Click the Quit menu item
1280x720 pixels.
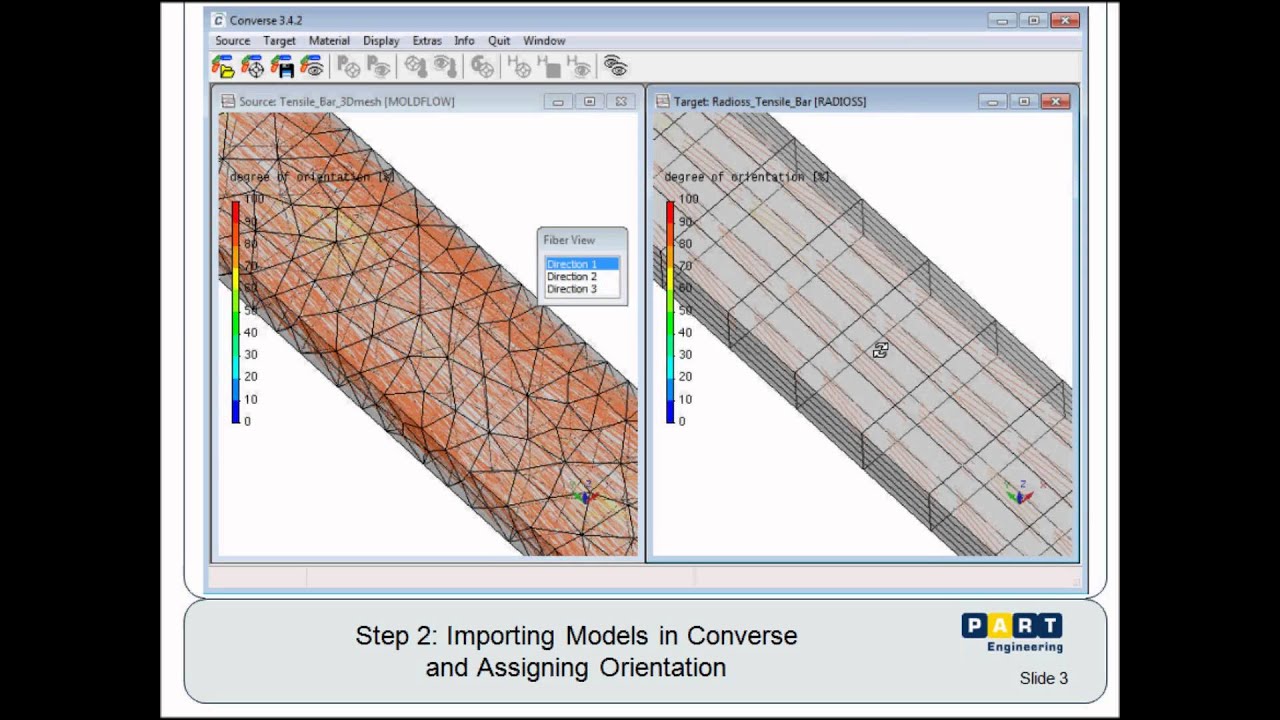499,41
